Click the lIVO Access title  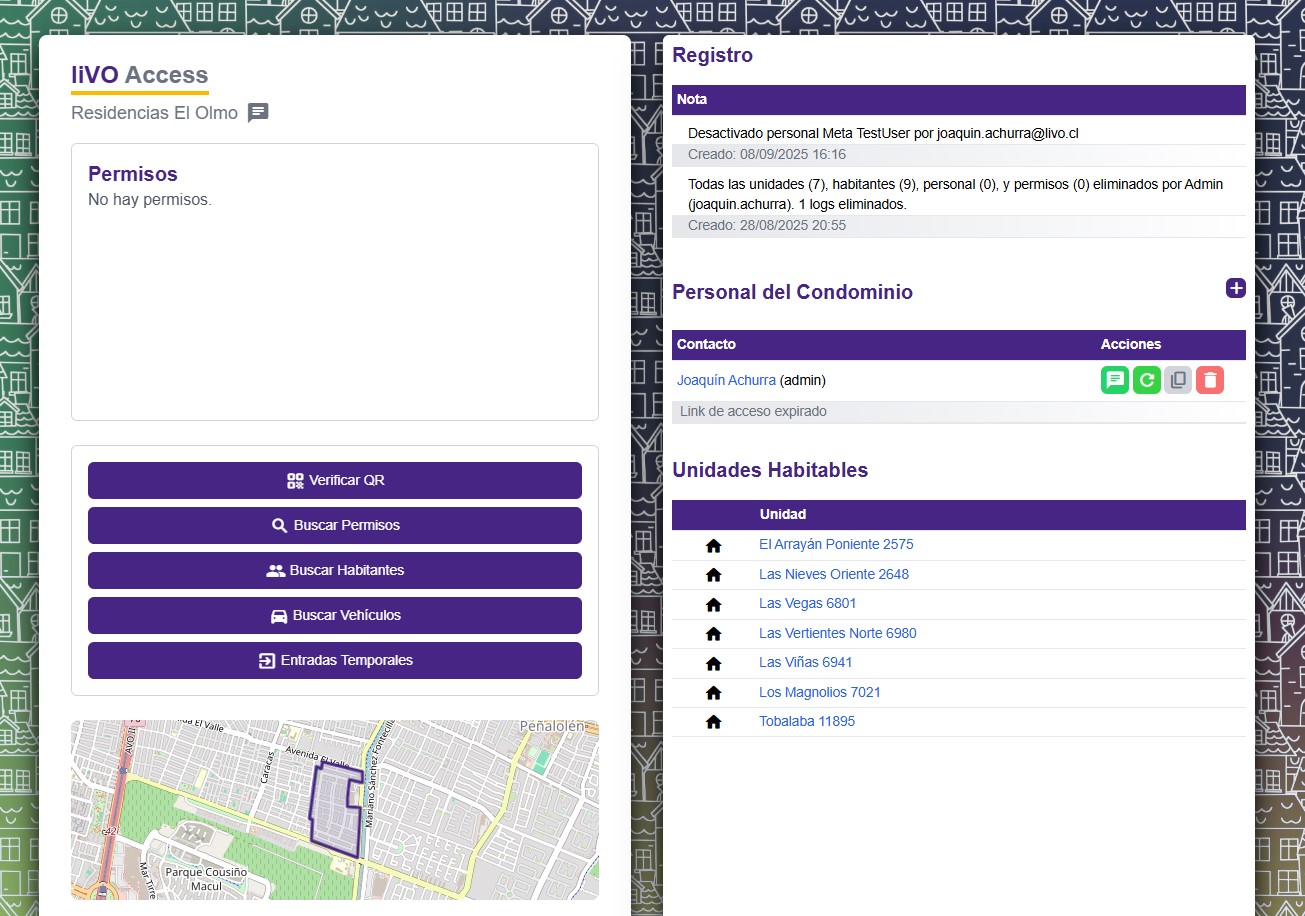[140, 75]
